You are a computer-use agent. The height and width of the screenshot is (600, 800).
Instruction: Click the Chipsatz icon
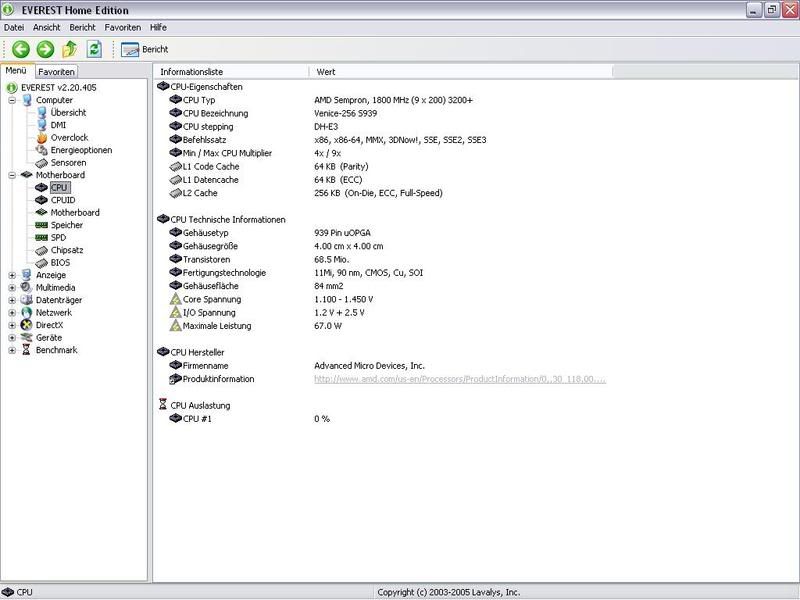pos(42,250)
